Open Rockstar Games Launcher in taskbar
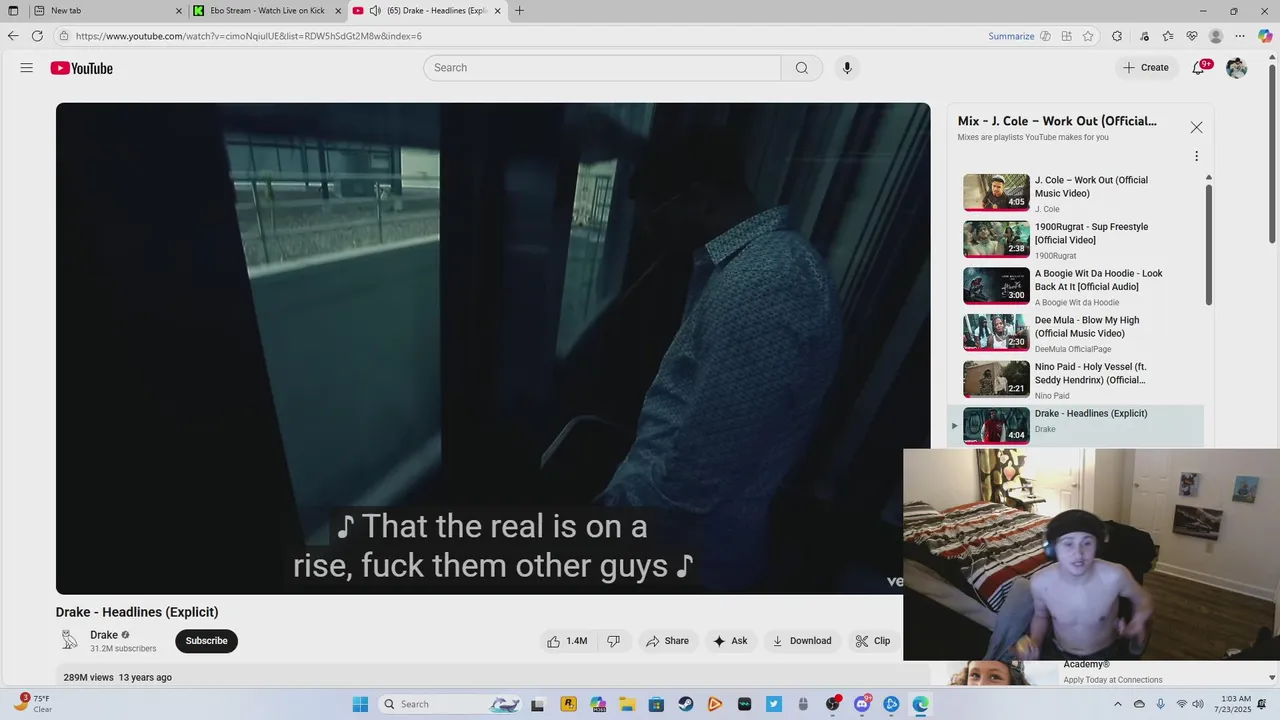This screenshot has width=1280, height=720. click(568, 704)
